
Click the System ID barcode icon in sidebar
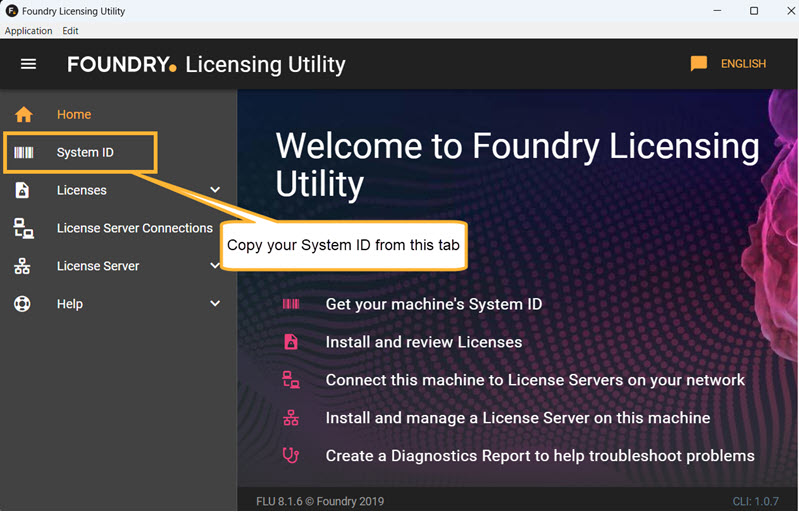23,152
